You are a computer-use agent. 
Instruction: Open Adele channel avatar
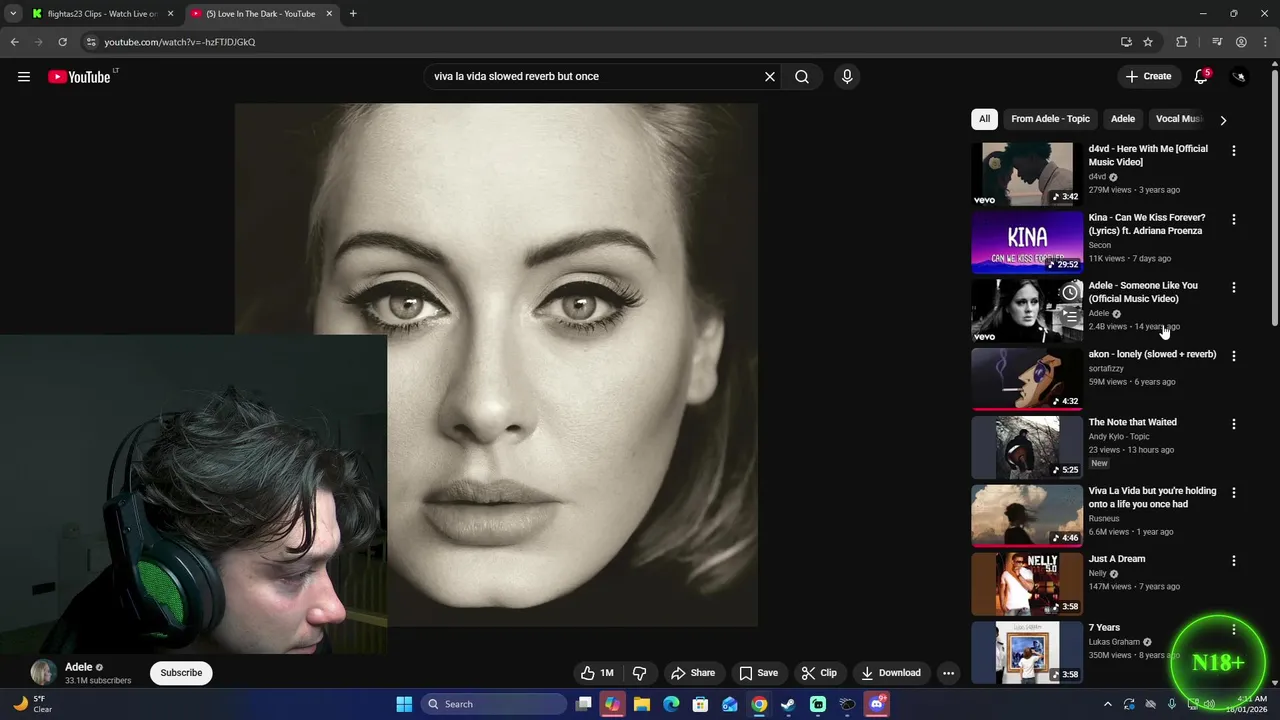click(43, 673)
